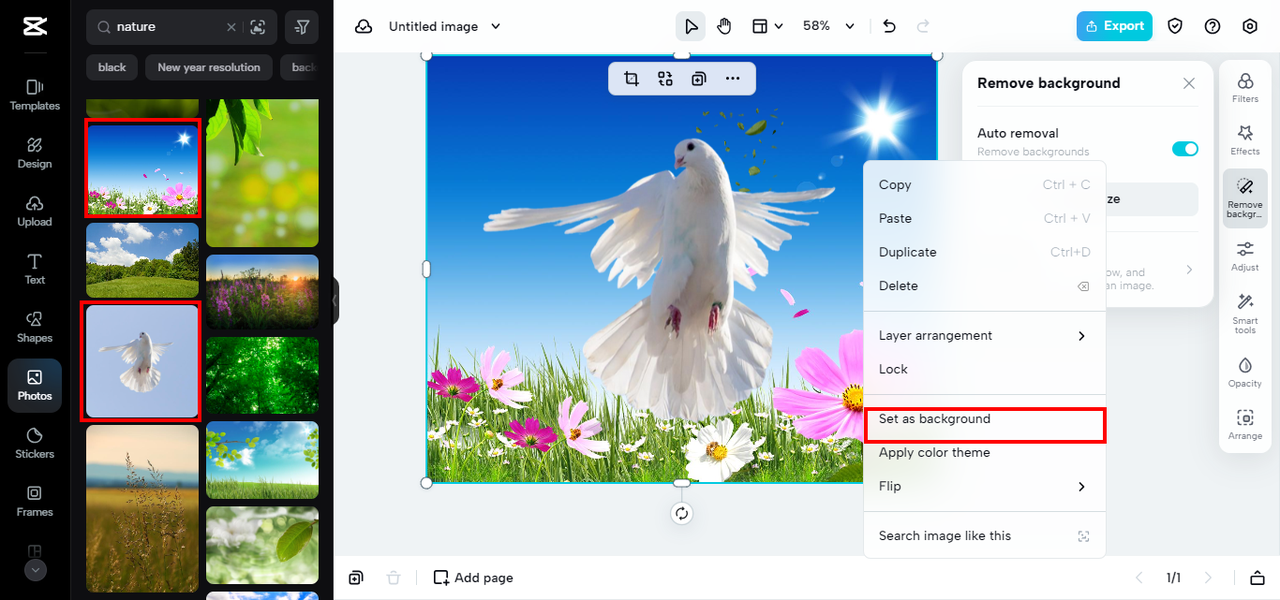Choose the Hand pan tool
Viewport: 1280px width, 600px height.
pyautogui.click(x=724, y=27)
